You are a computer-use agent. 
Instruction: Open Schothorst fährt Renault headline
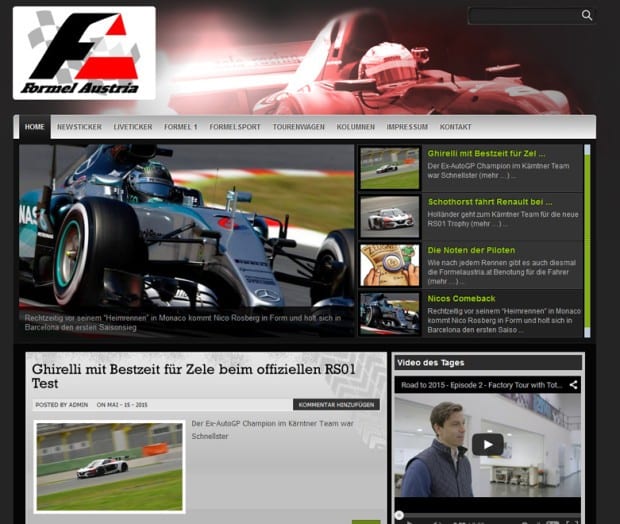coord(490,202)
